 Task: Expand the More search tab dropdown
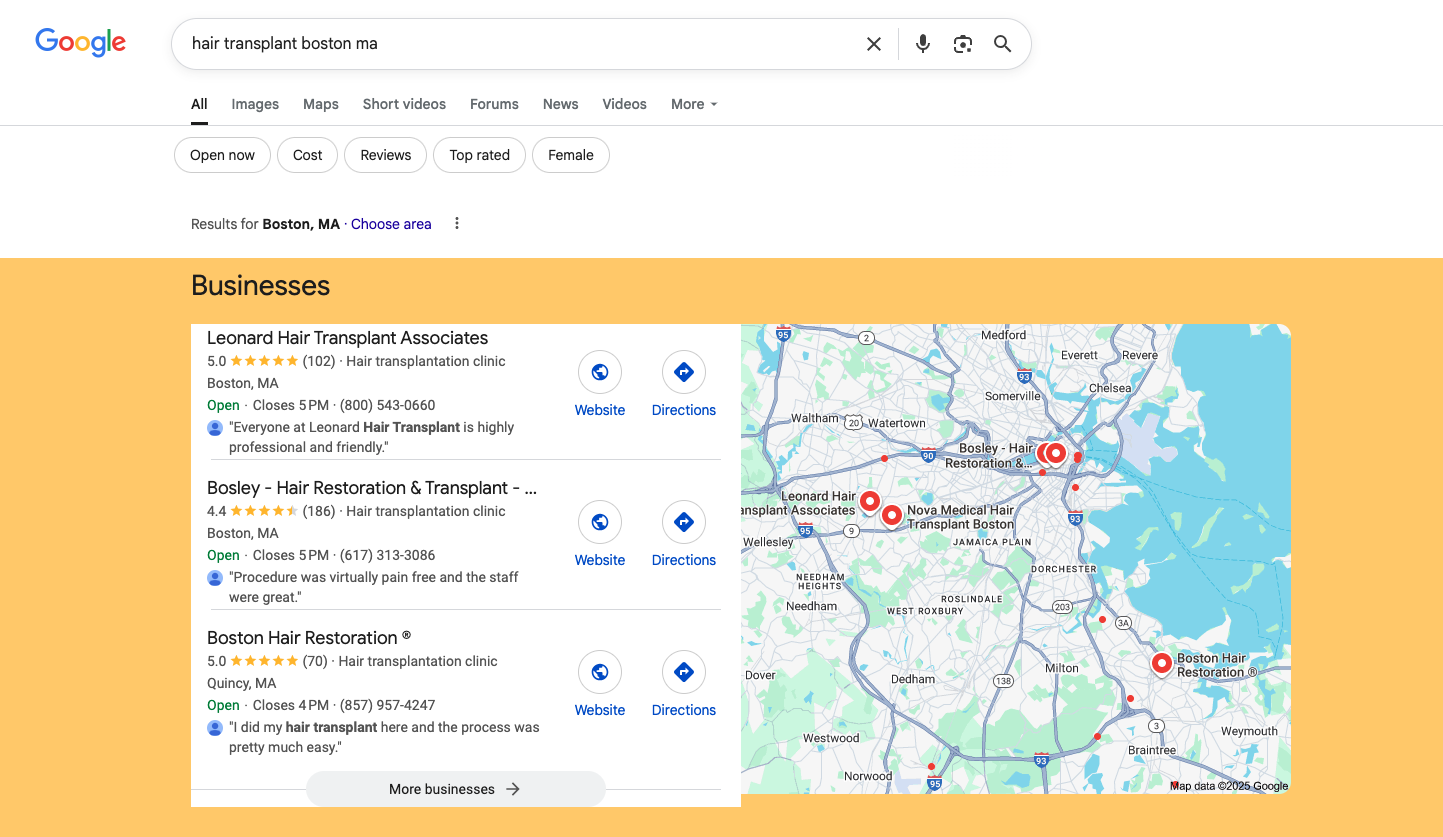[694, 104]
